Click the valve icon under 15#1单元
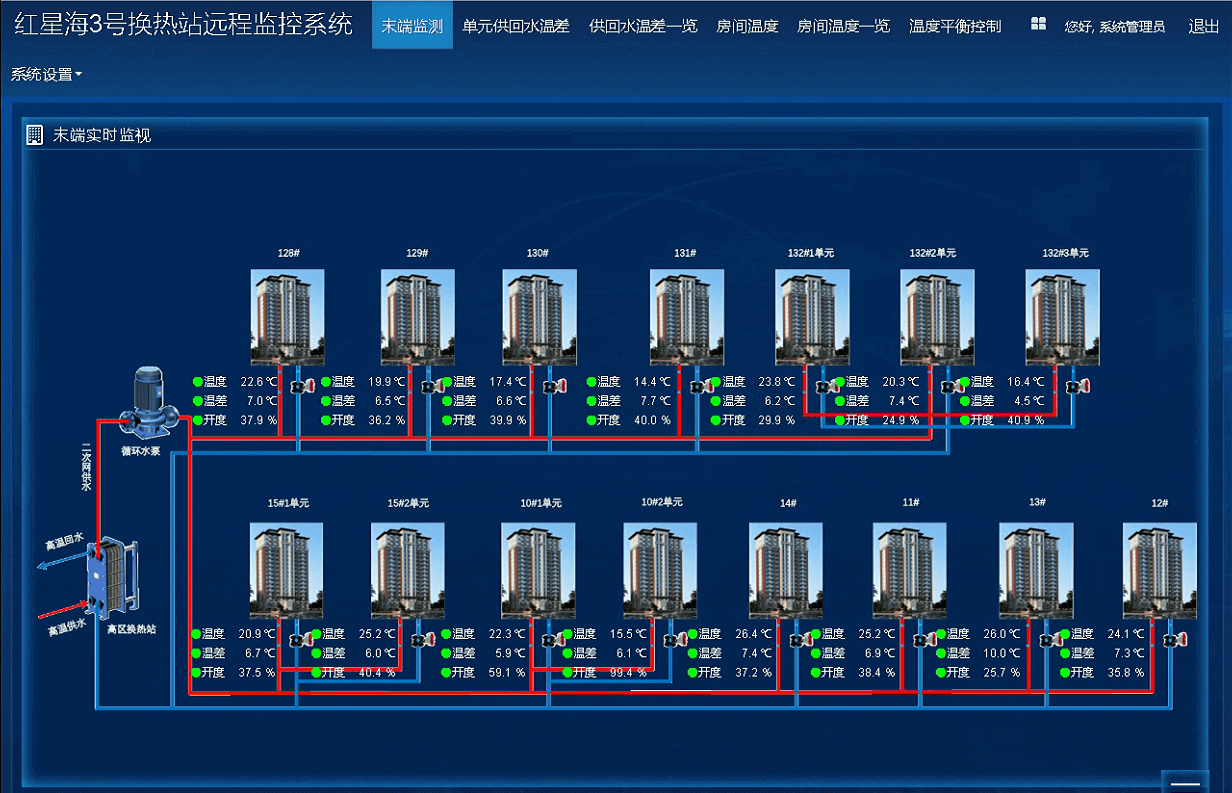 [x=301, y=639]
